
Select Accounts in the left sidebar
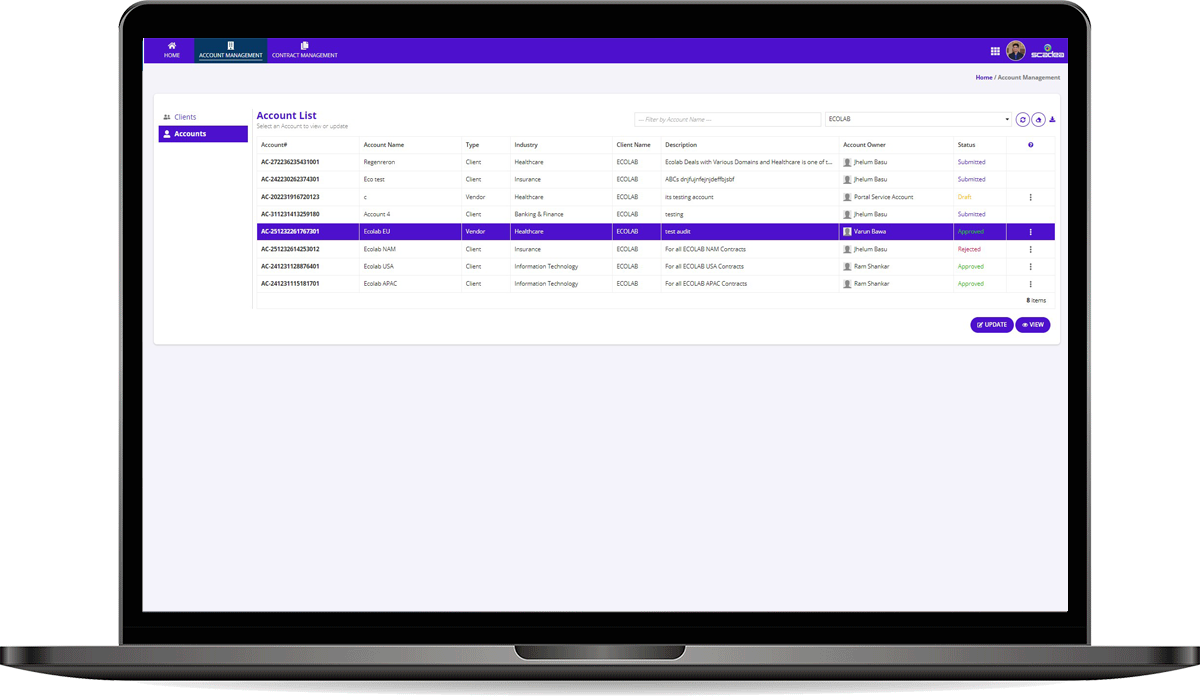tap(203, 134)
